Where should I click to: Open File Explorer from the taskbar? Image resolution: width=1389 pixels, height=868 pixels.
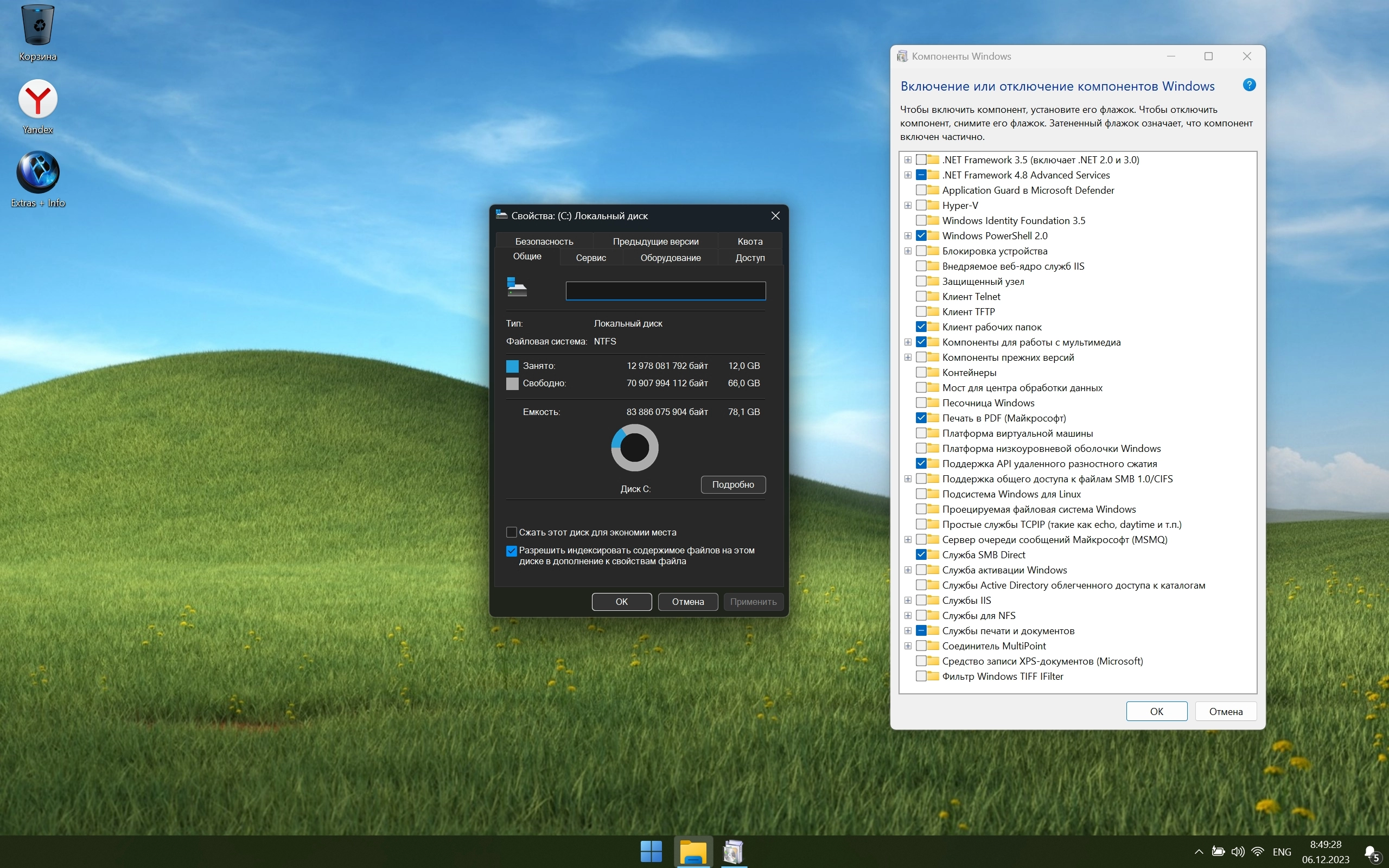tap(693, 851)
